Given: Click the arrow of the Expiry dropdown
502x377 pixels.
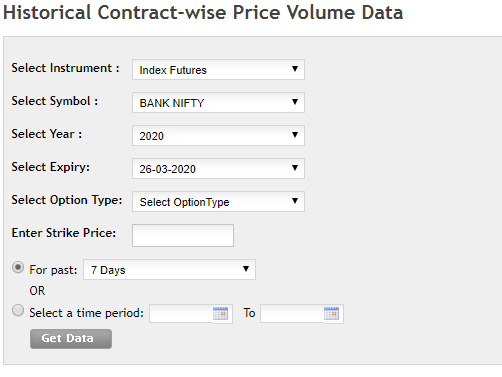Looking at the screenshot, I should point(295,168).
